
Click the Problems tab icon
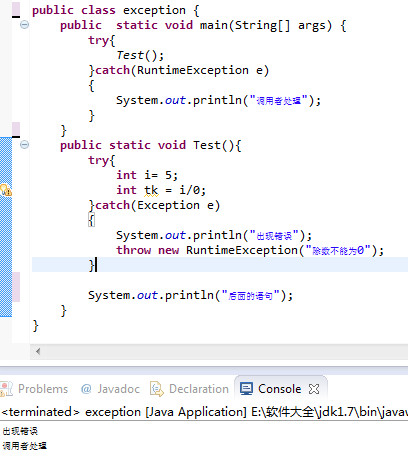click(6, 389)
